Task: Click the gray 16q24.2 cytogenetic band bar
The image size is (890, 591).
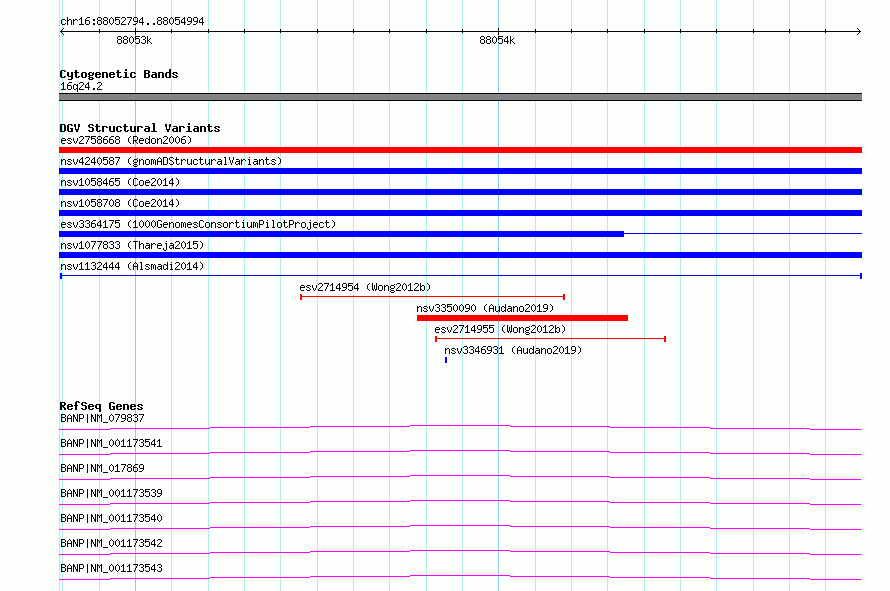Action: pyautogui.click(x=460, y=97)
